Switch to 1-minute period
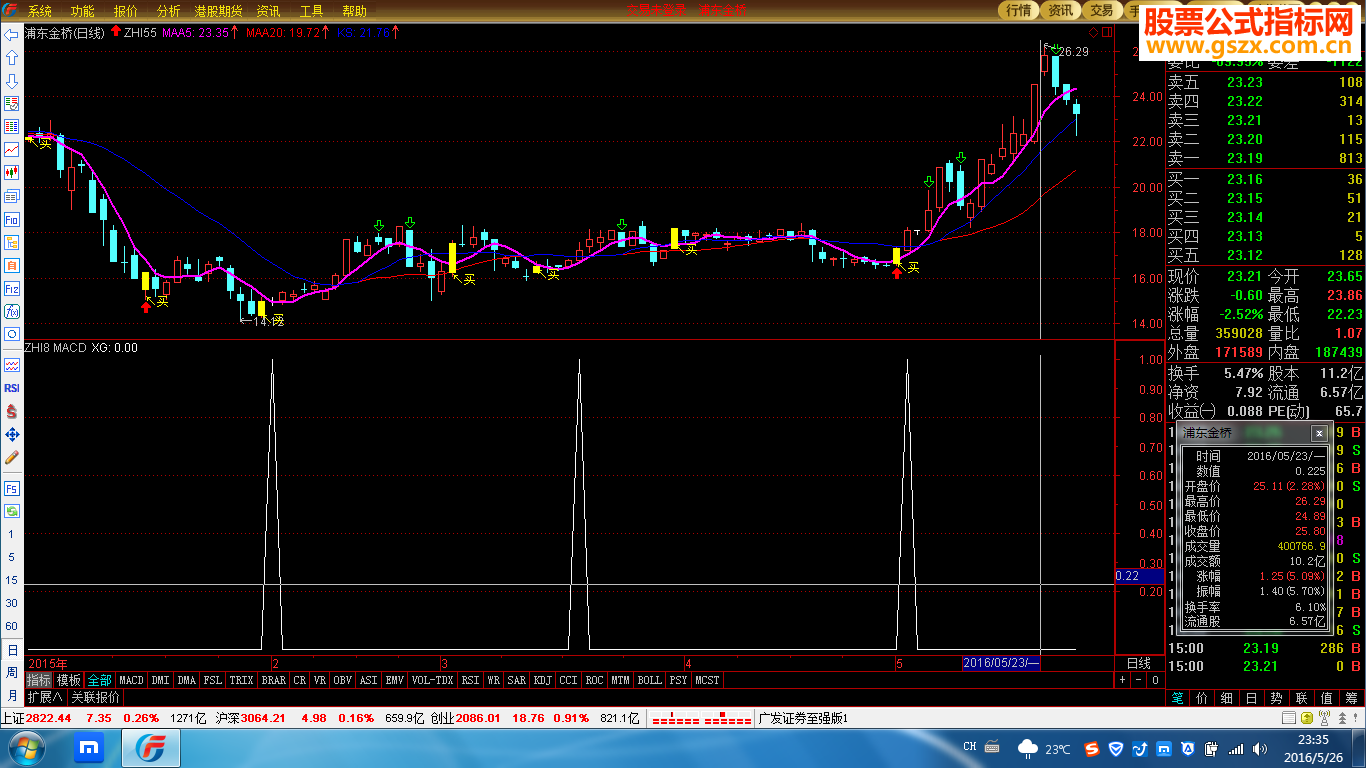The image size is (1366, 768). click(12, 534)
